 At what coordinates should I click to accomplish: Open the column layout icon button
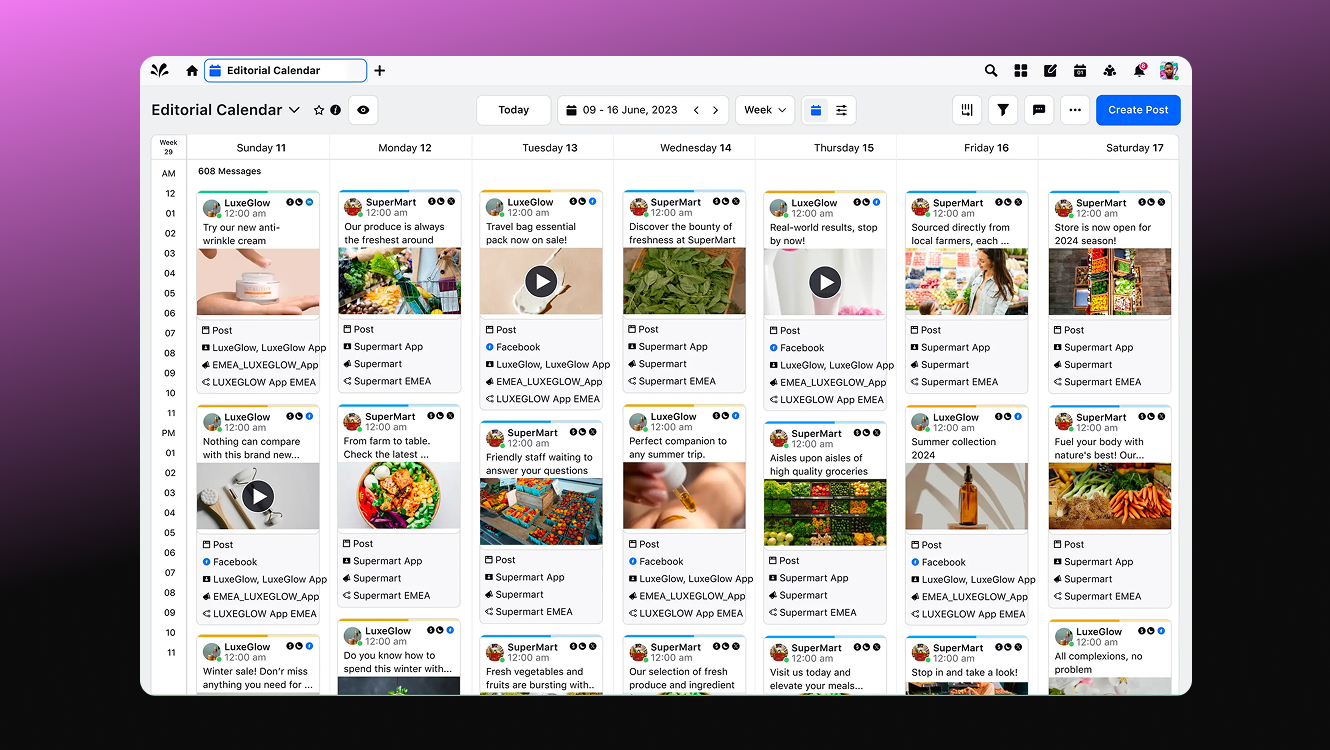pos(967,110)
